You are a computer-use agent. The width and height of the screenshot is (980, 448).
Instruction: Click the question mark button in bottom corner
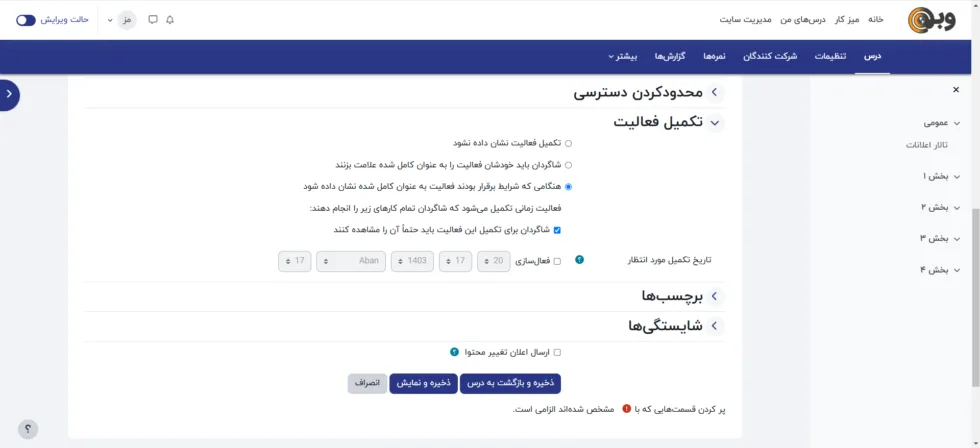28,429
